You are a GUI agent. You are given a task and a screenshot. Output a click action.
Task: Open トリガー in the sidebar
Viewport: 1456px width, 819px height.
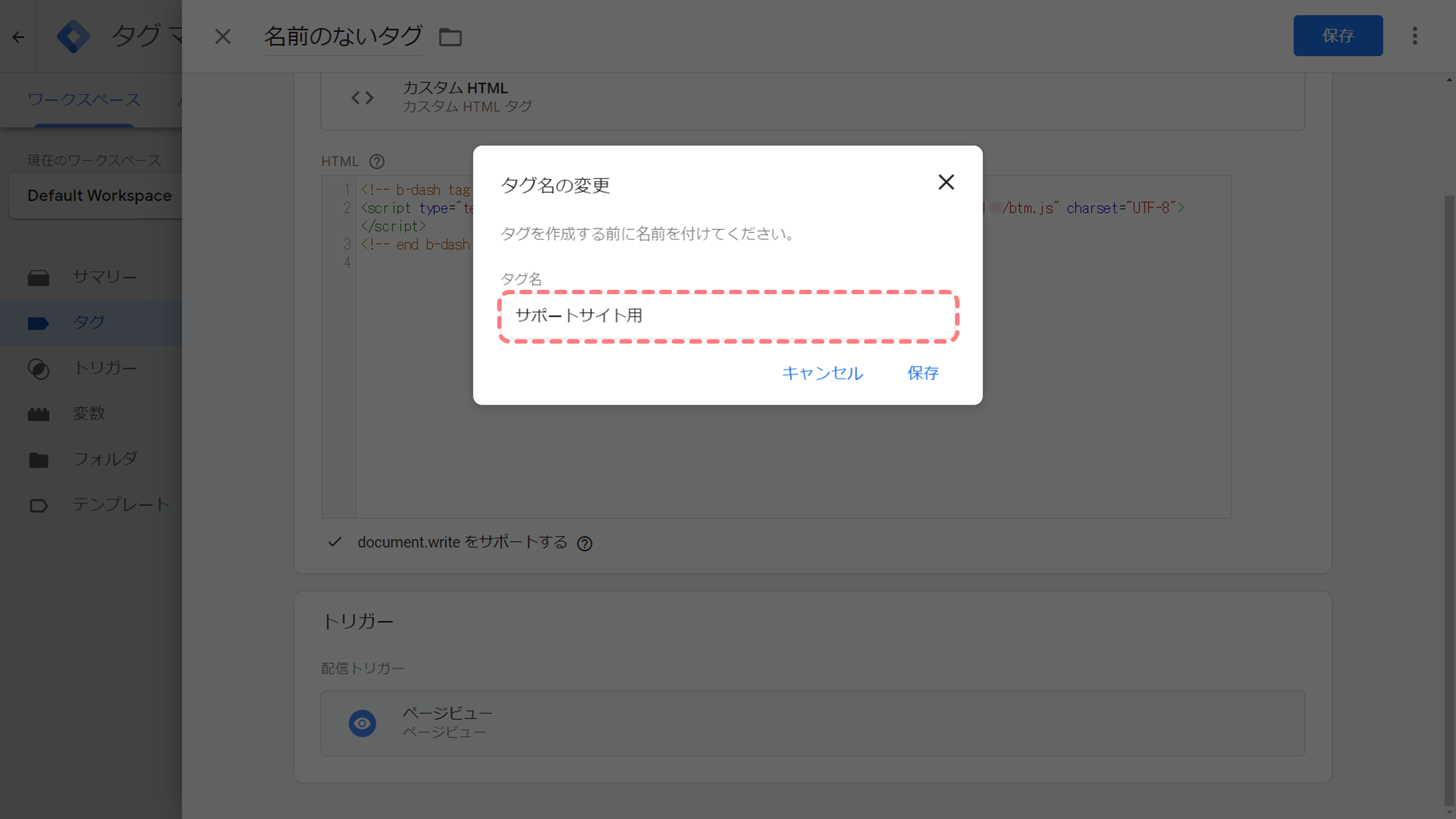[91, 368]
